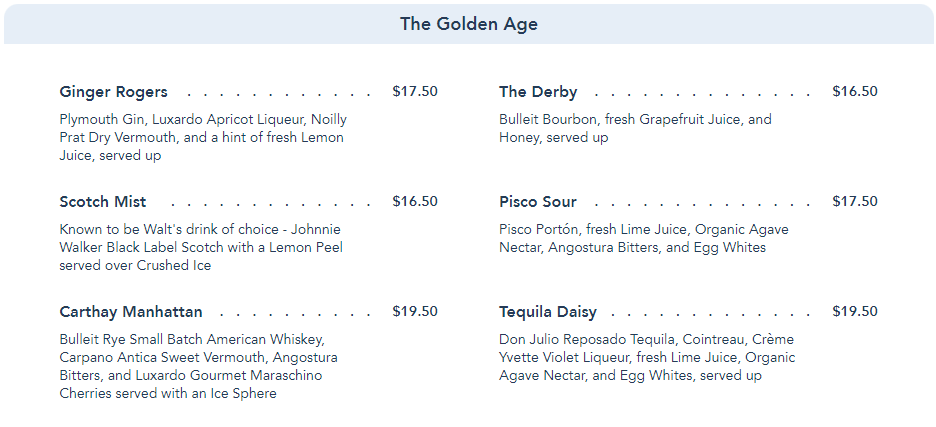The height and width of the screenshot is (427, 936).
Task: Select the Carthay Manhattan drink name
Action: coord(131,312)
